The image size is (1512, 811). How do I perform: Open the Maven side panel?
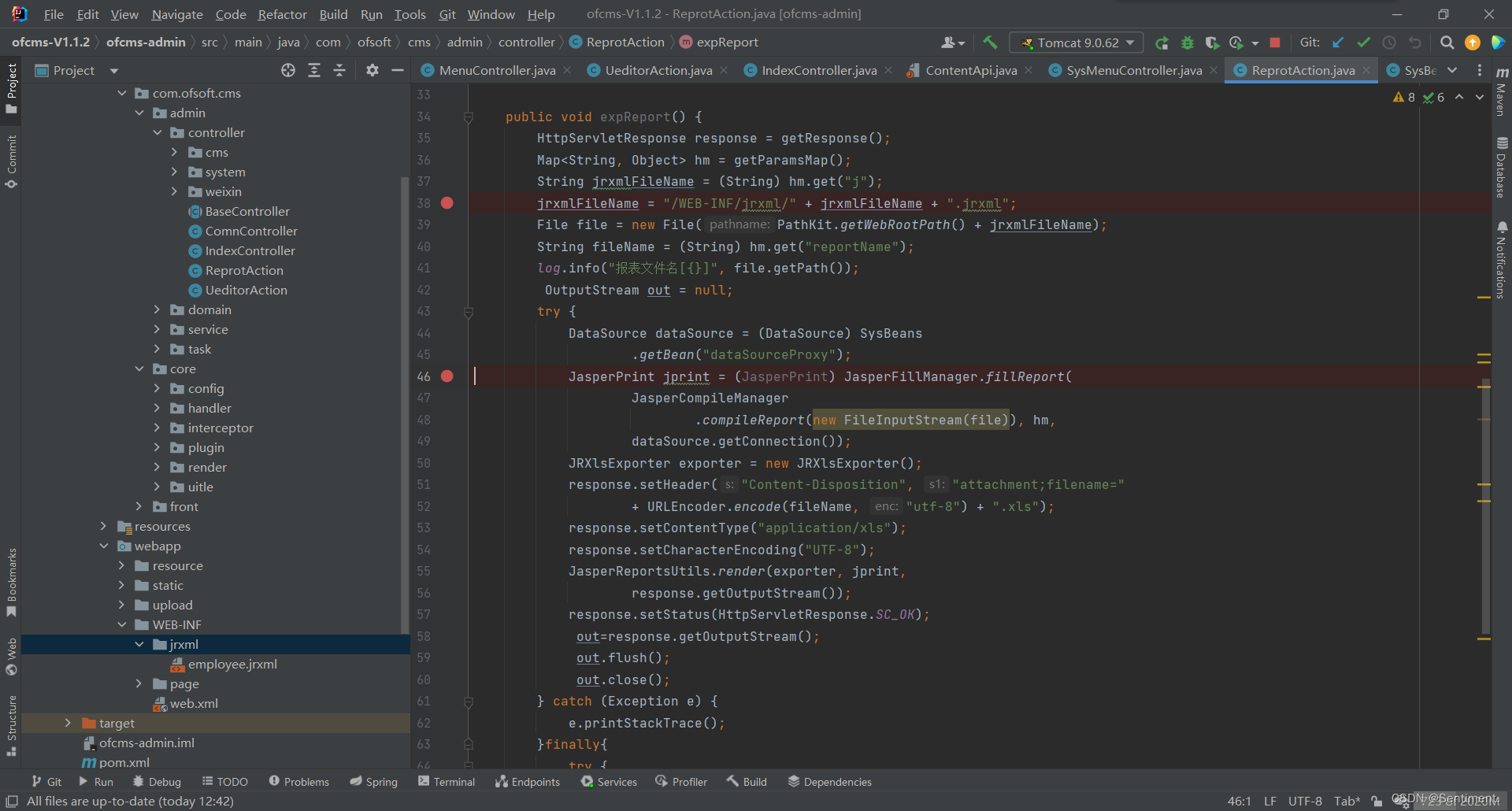[x=1502, y=93]
